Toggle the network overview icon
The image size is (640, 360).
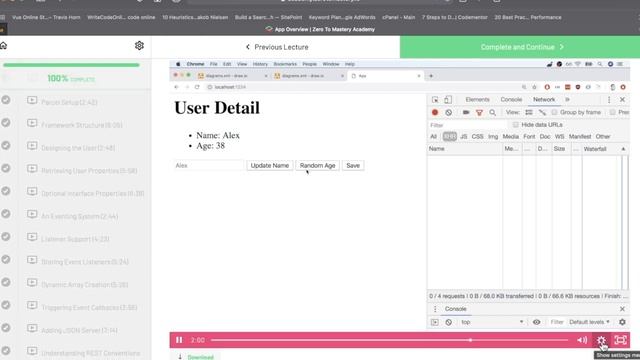tap(542, 112)
